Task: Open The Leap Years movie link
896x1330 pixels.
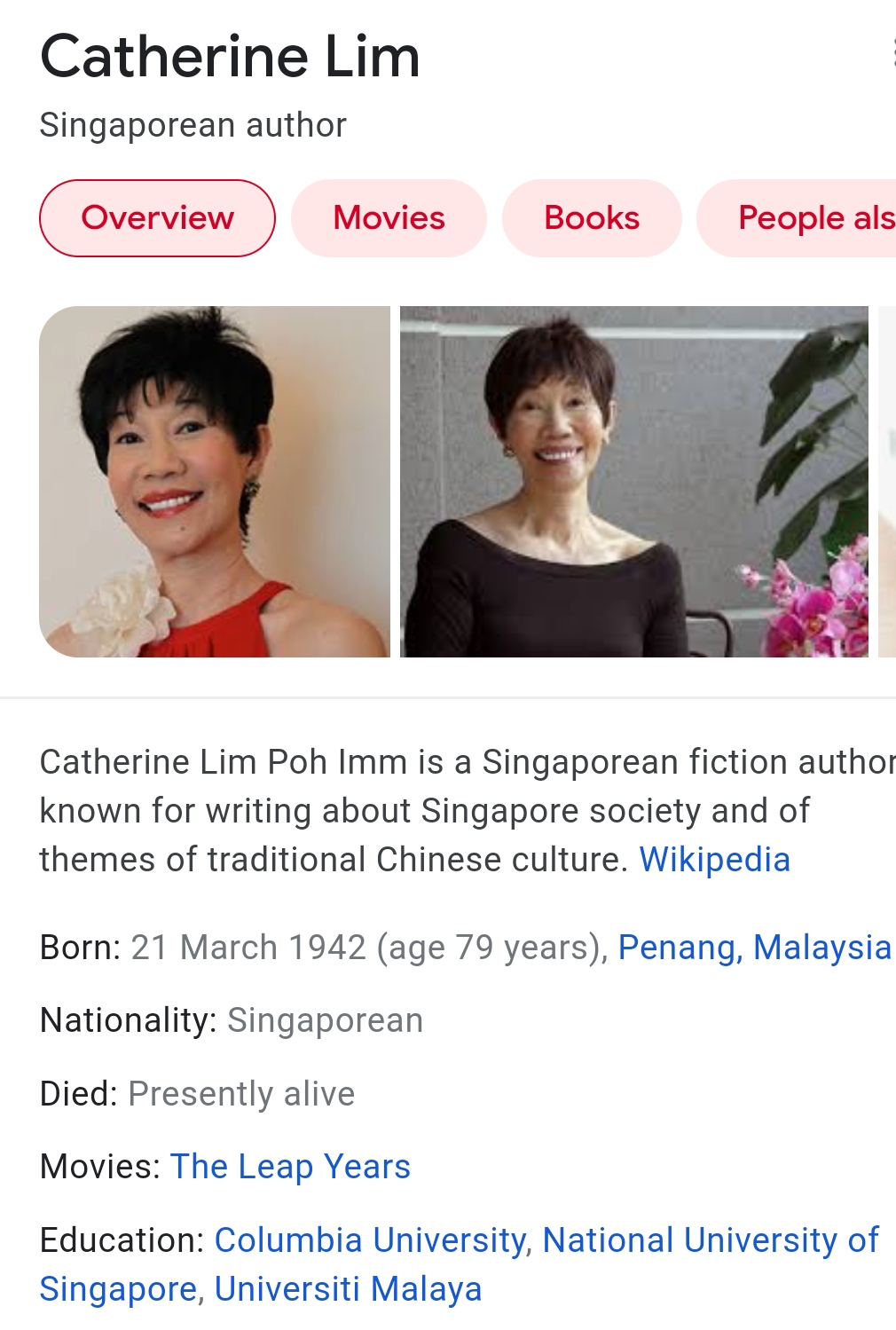Action: [290, 1167]
